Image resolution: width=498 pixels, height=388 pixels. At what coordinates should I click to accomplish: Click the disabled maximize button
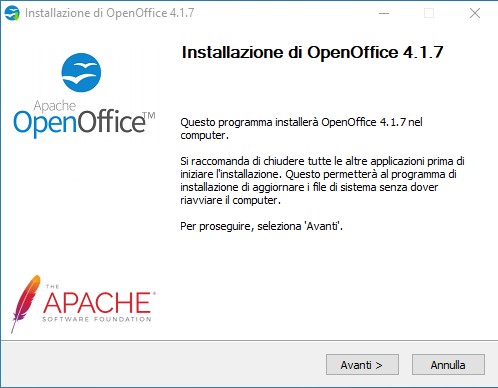tap(429, 13)
